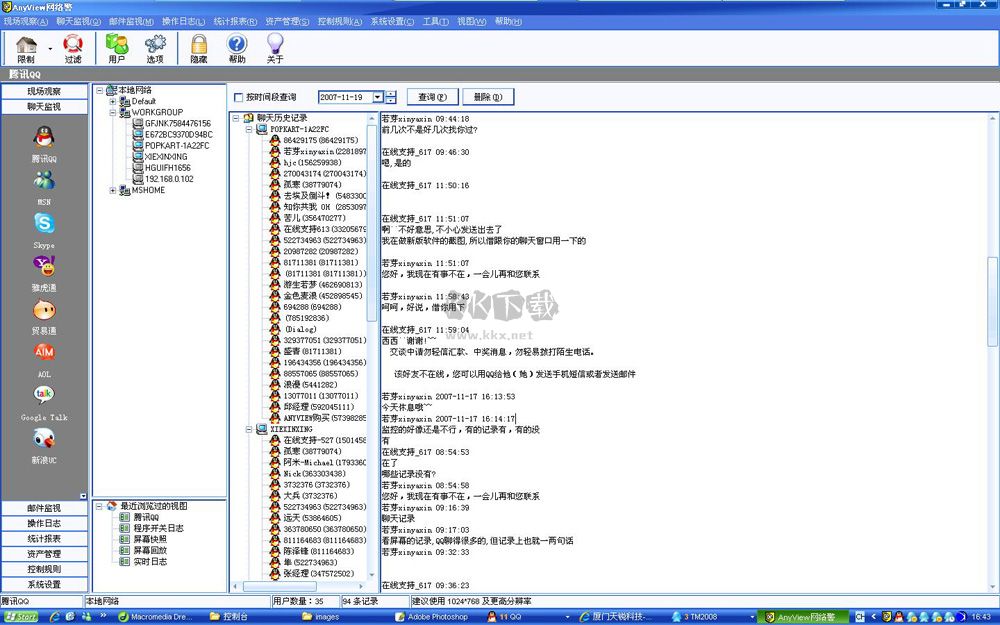Click the chat log vertical scrollbar
This screenshot has width=1000, height=625.
point(992,302)
